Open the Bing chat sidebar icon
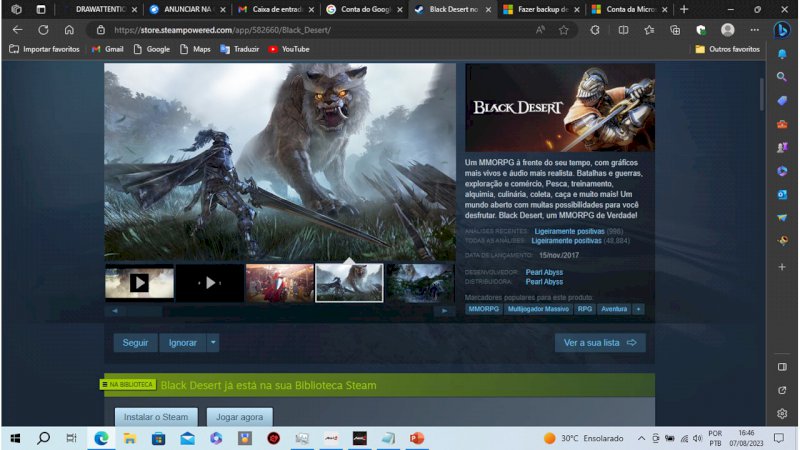 782,30
